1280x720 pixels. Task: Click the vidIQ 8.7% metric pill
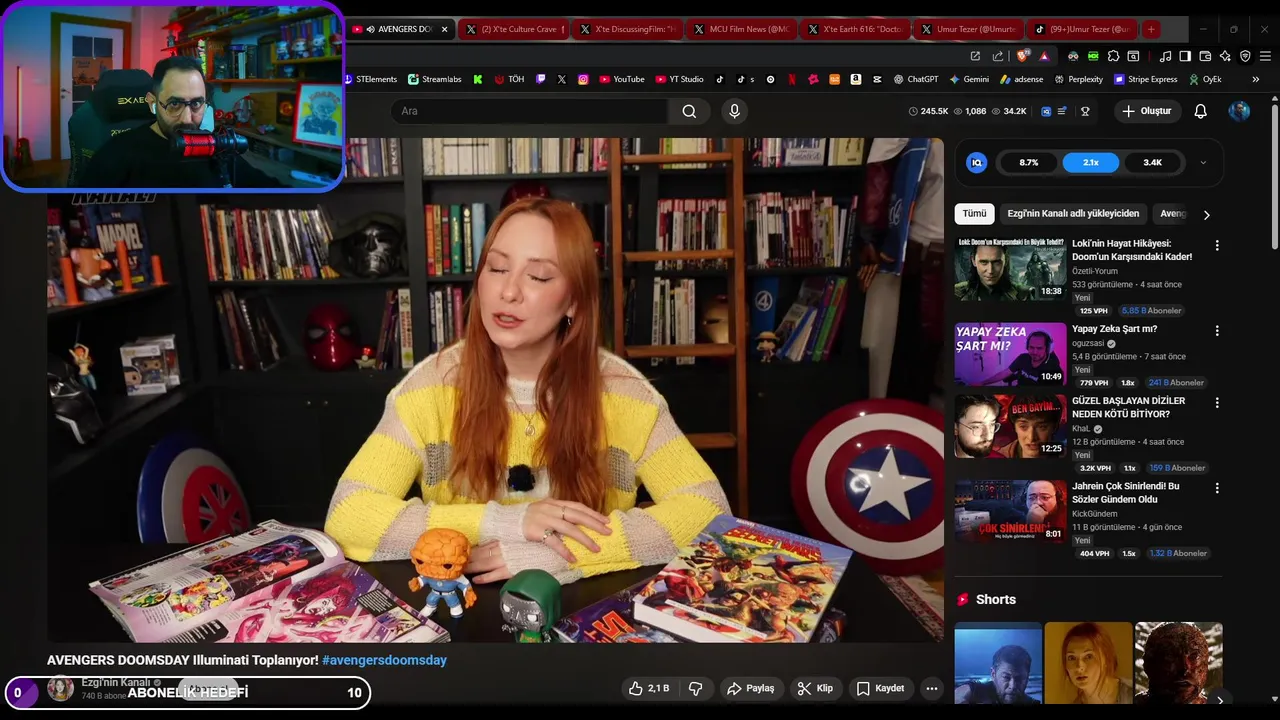tap(1029, 162)
